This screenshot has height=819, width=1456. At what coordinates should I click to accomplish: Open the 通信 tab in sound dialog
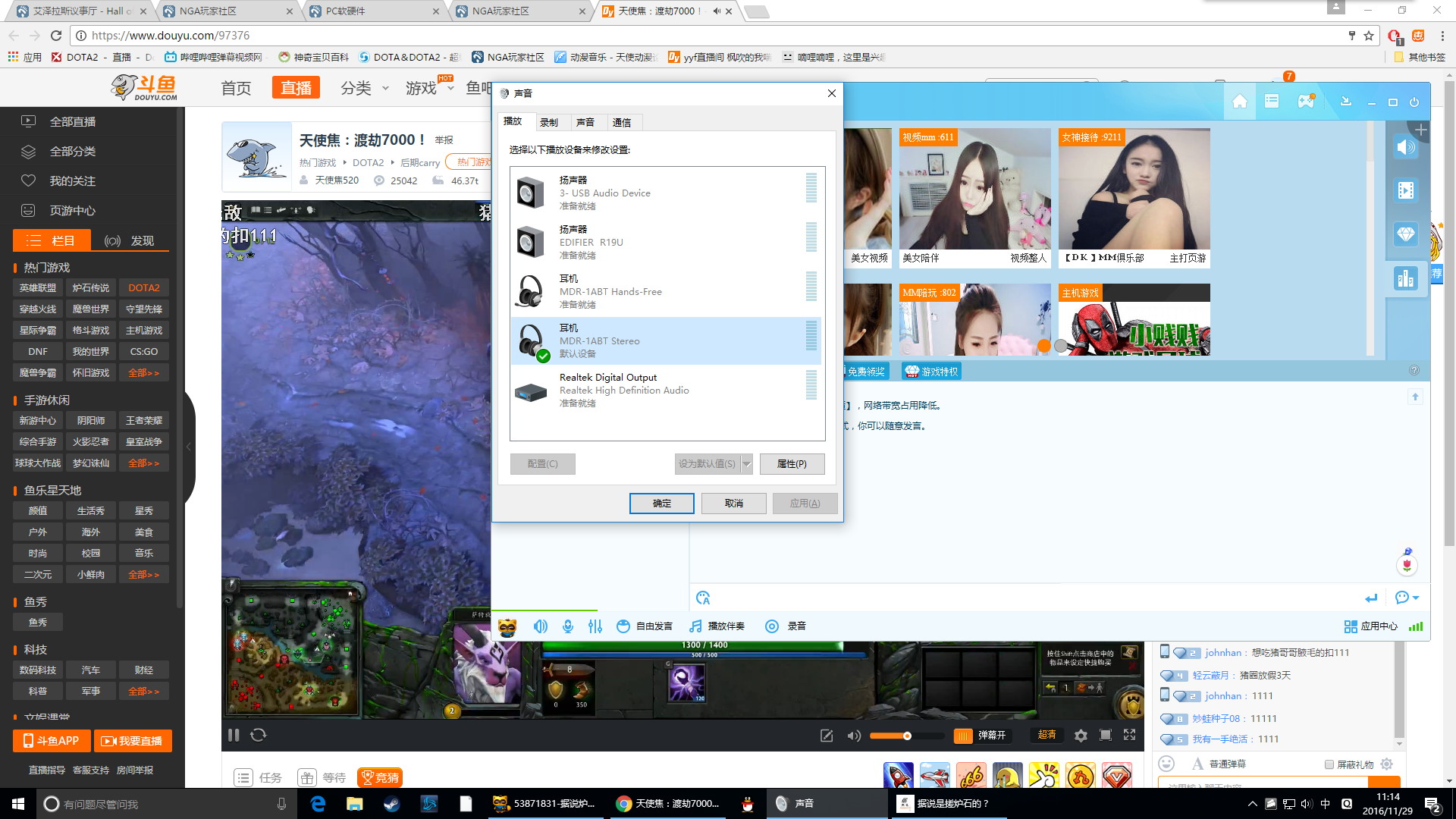(x=622, y=122)
